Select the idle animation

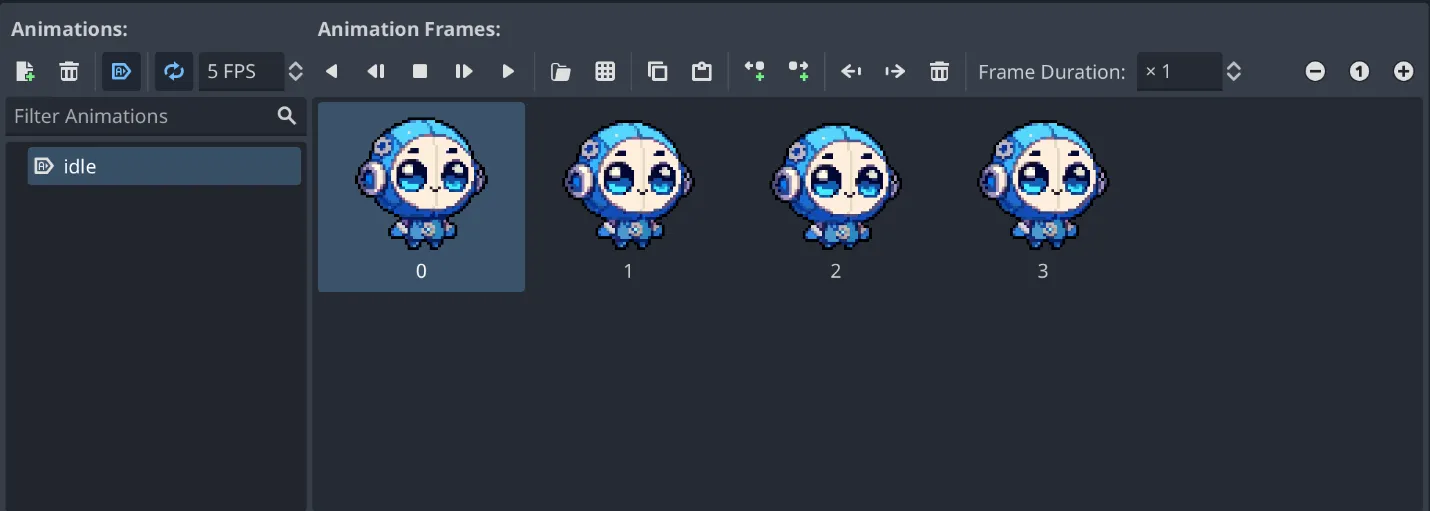coord(164,166)
